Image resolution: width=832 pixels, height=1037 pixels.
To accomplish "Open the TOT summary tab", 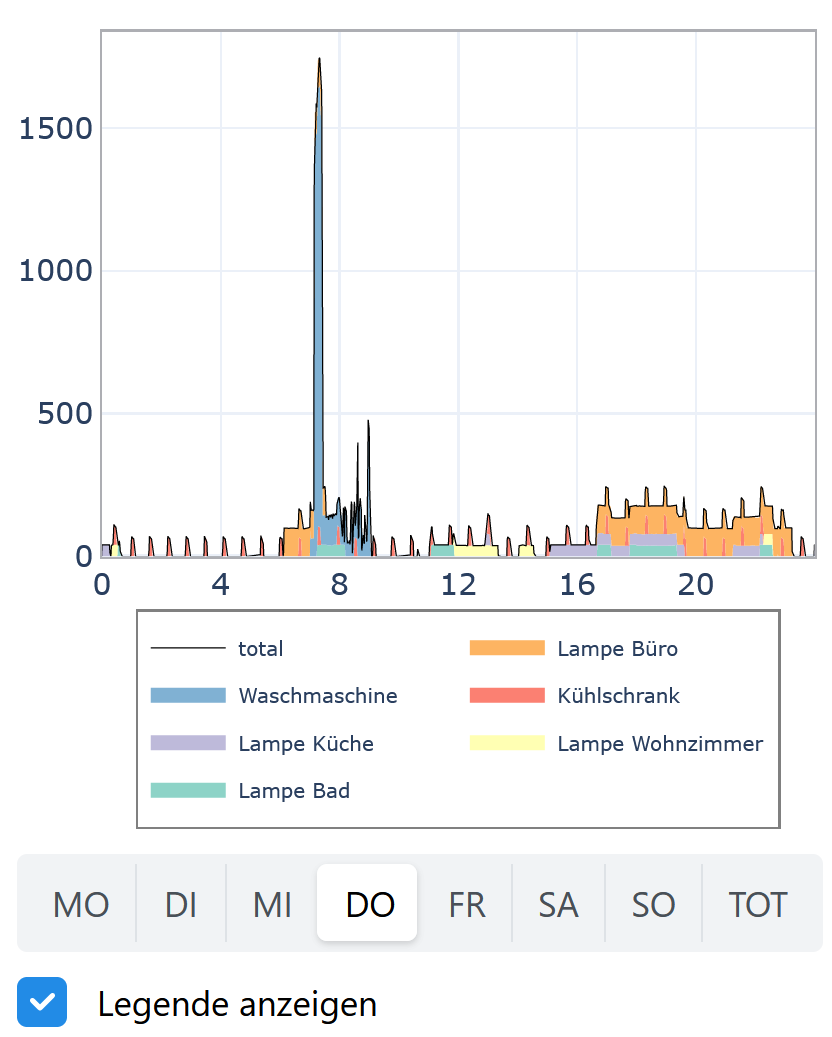I will click(758, 903).
